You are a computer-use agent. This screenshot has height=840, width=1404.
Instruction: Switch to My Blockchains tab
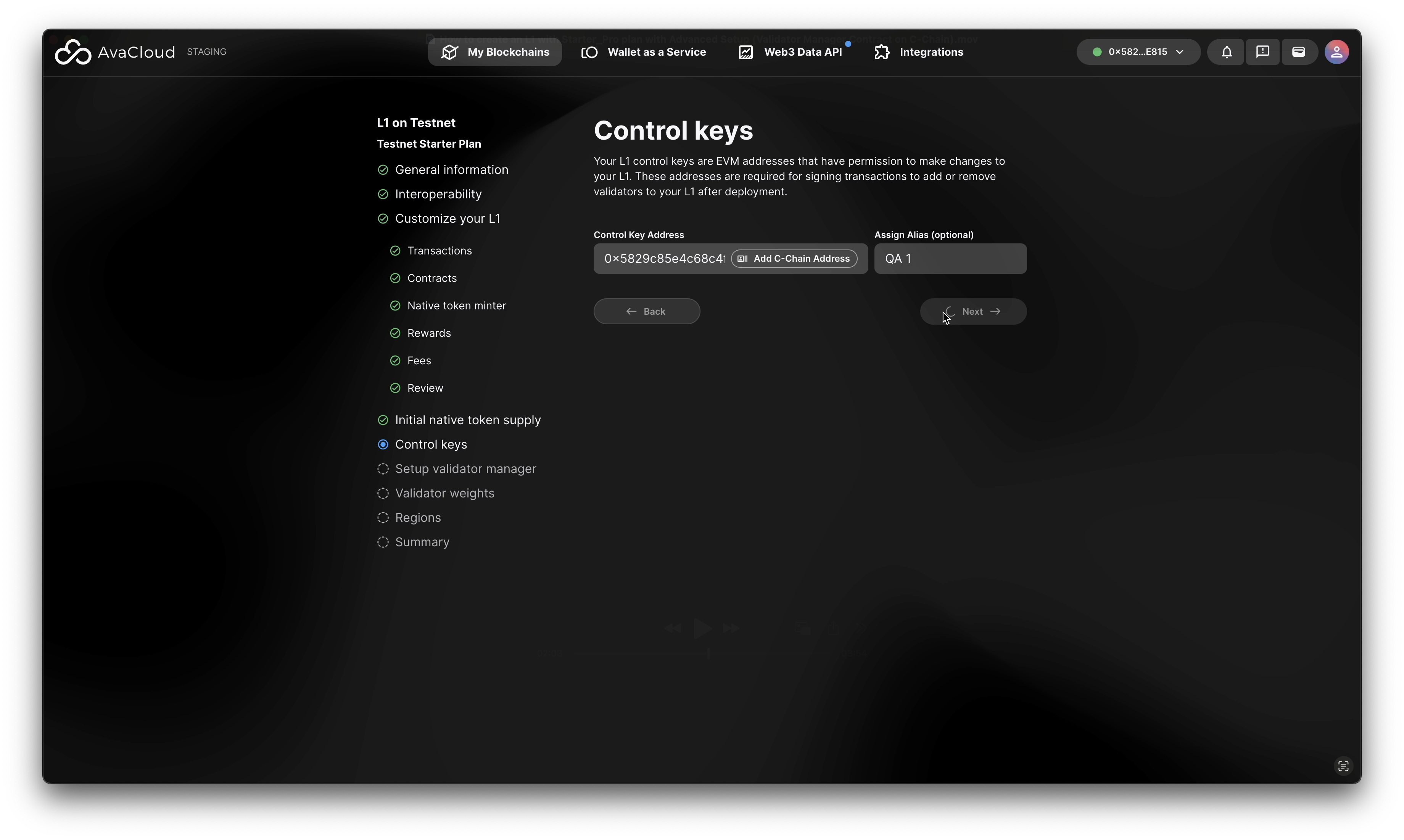click(495, 52)
